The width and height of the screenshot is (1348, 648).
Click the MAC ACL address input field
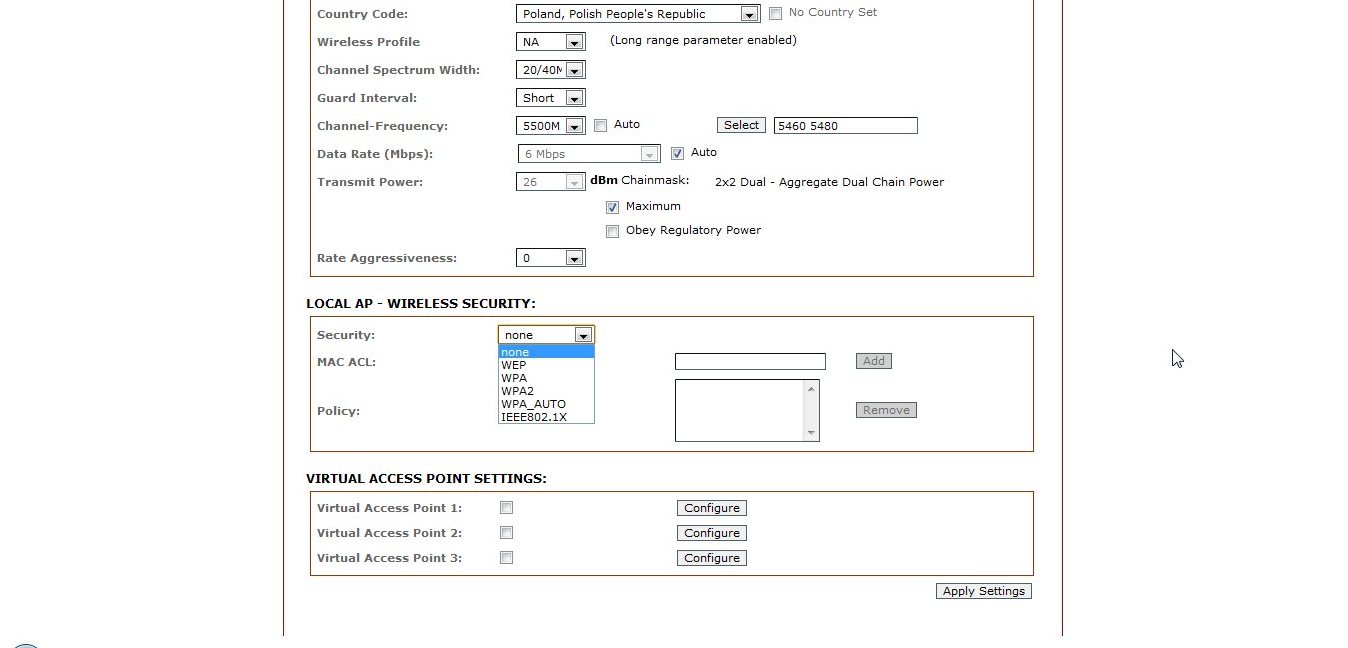[750, 362]
